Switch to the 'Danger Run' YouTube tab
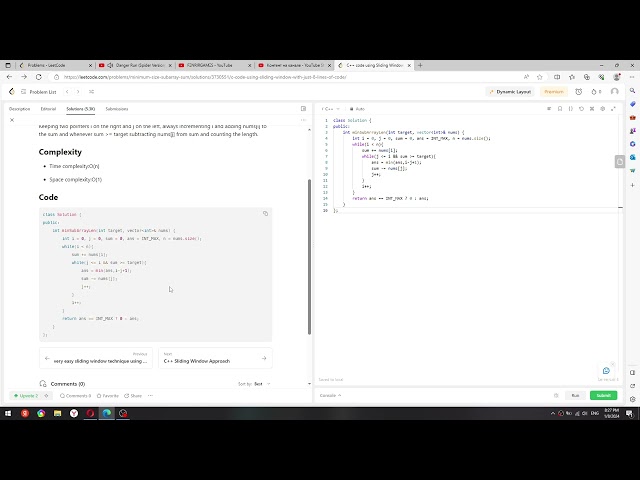The image size is (640, 480). point(136,65)
